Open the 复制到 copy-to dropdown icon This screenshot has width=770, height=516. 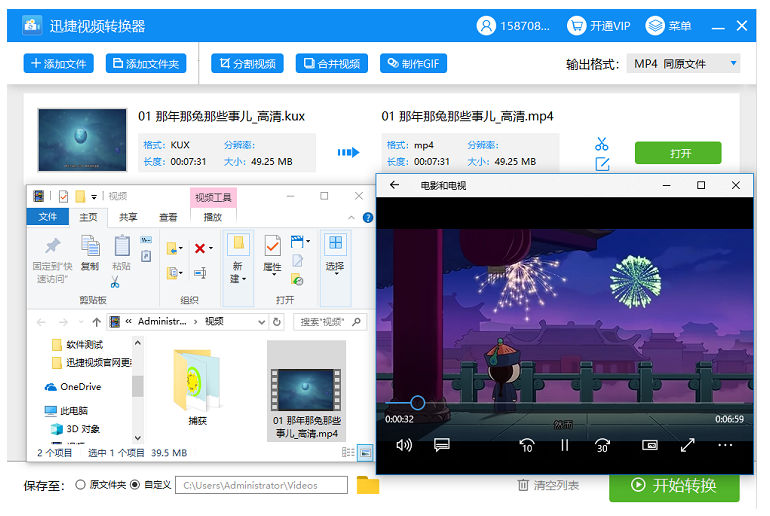[174, 272]
